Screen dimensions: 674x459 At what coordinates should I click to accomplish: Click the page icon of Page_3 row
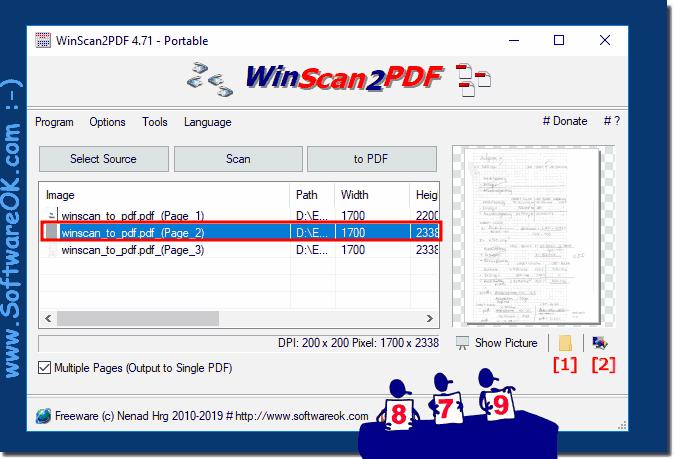click(52, 250)
